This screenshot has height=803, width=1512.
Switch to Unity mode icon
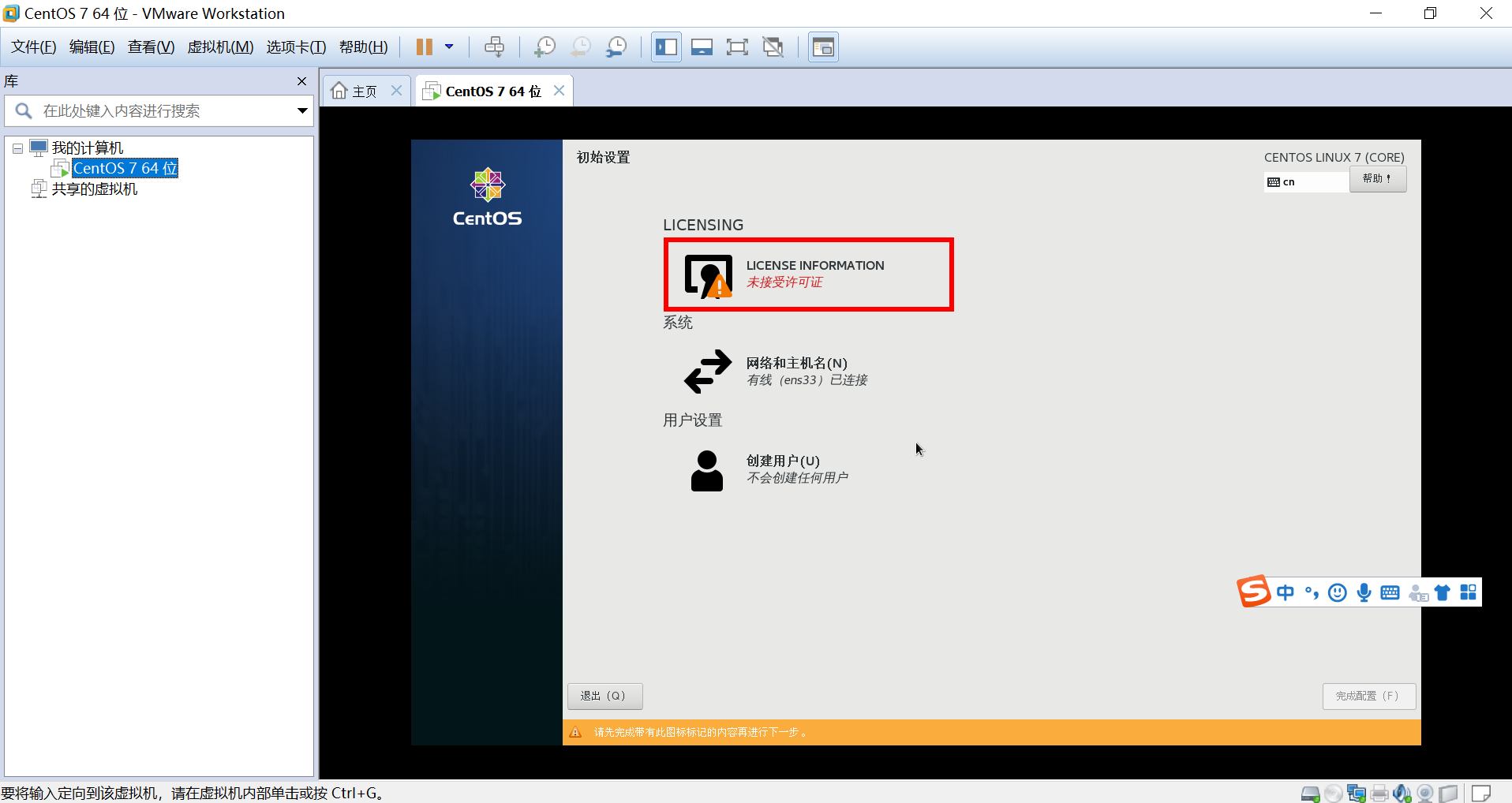[773, 47]
